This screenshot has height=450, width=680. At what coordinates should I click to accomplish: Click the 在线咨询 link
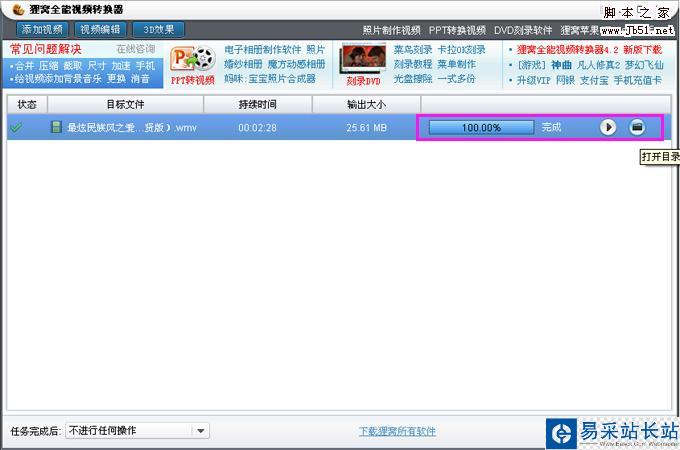[136, 49]
